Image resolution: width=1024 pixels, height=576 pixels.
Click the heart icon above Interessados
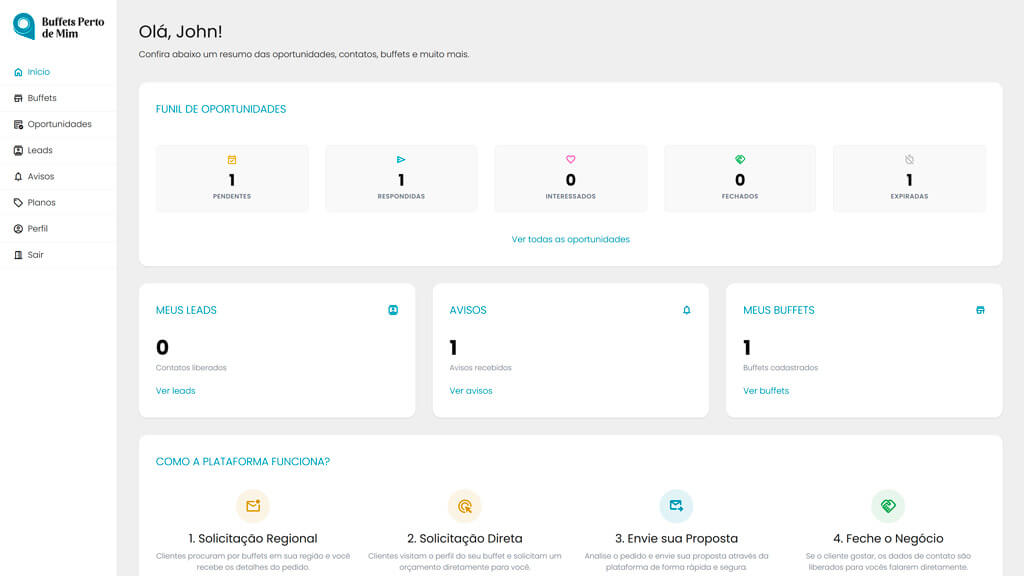(571, 159)
